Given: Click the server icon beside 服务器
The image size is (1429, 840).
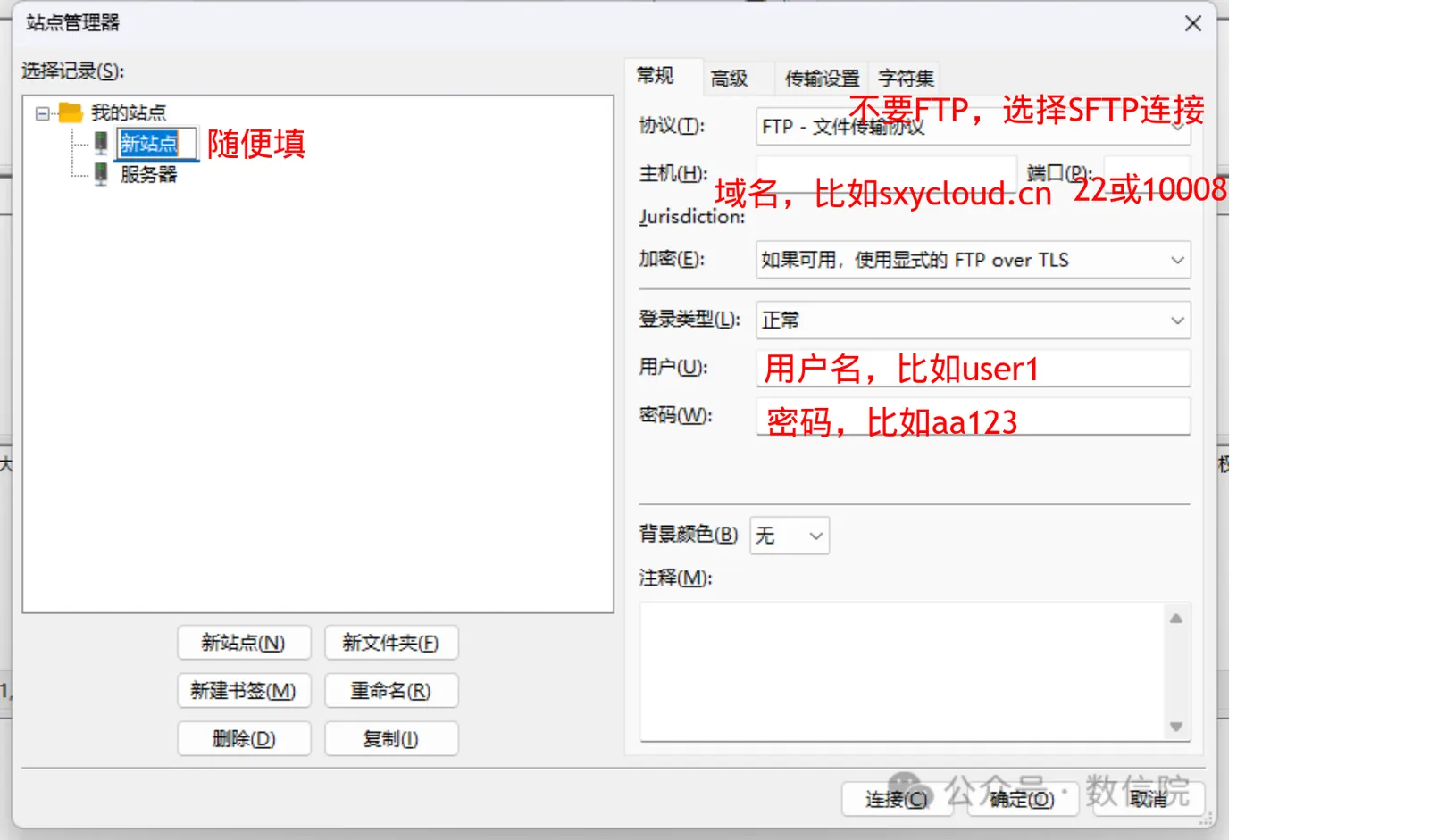Looking at the screenshot, I should click(x=101, y=174).
